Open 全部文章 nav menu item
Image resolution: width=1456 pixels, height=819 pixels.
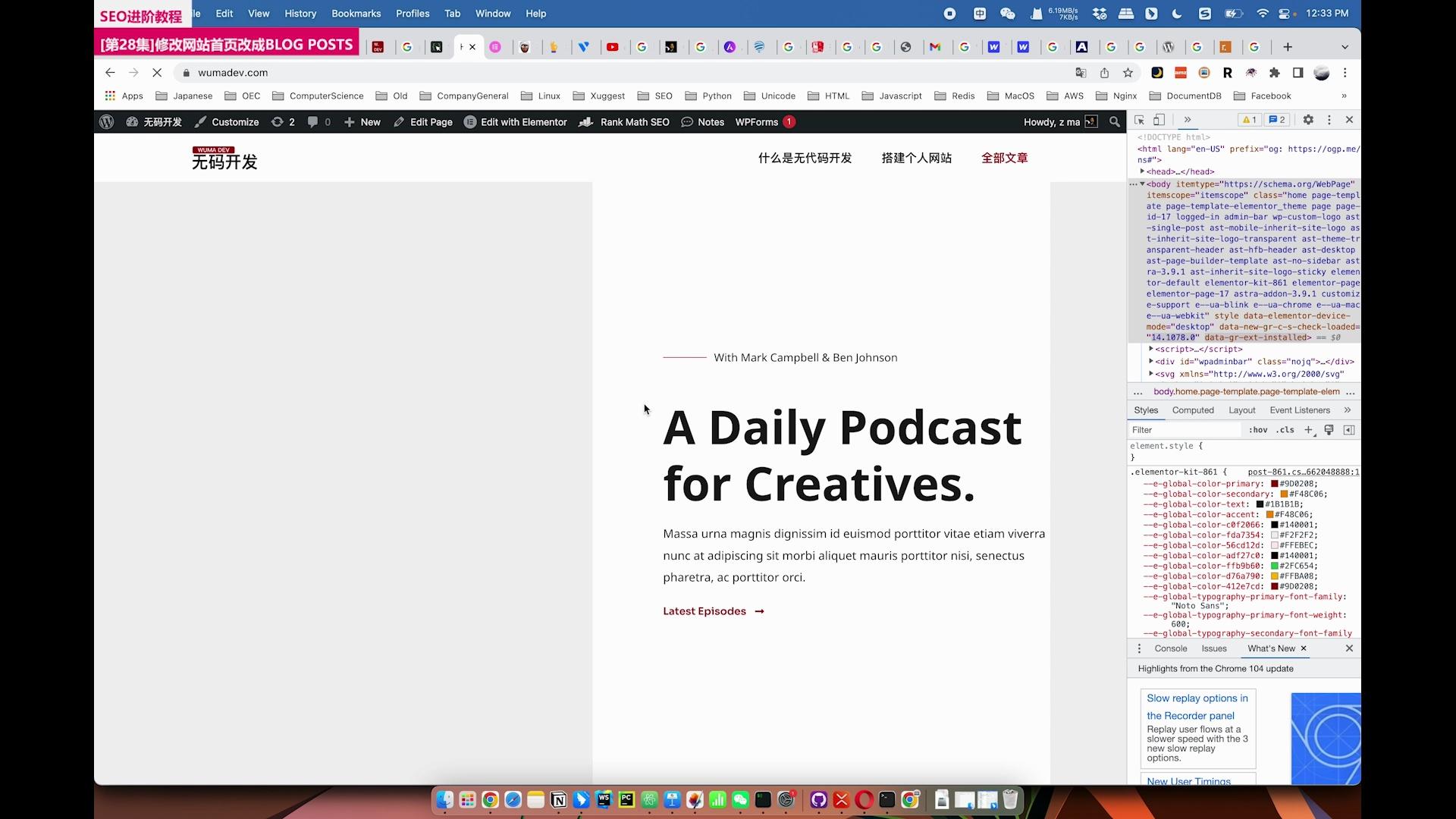[1004, 158]
